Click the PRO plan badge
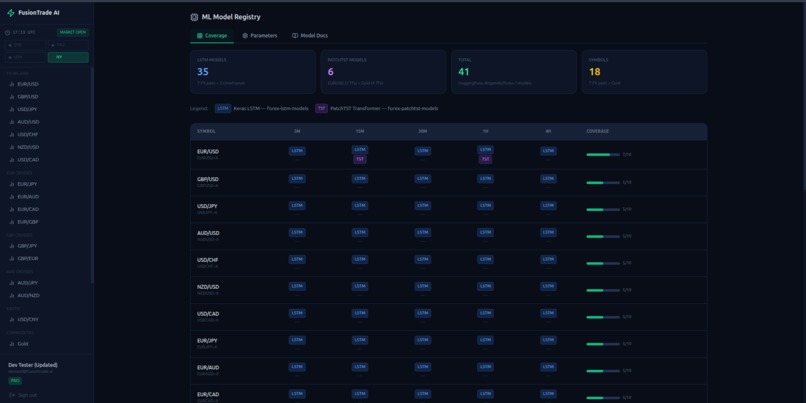 [x=15, y=380]
